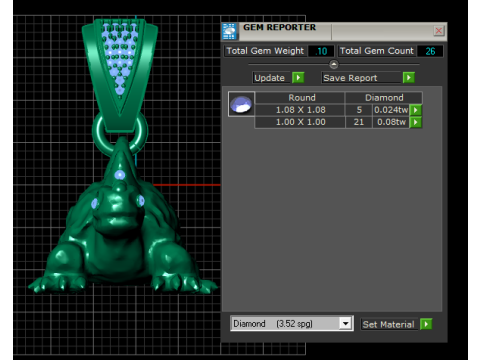Click the Total Gem Weight label
480x360 pixels.
tap(265, 51)
